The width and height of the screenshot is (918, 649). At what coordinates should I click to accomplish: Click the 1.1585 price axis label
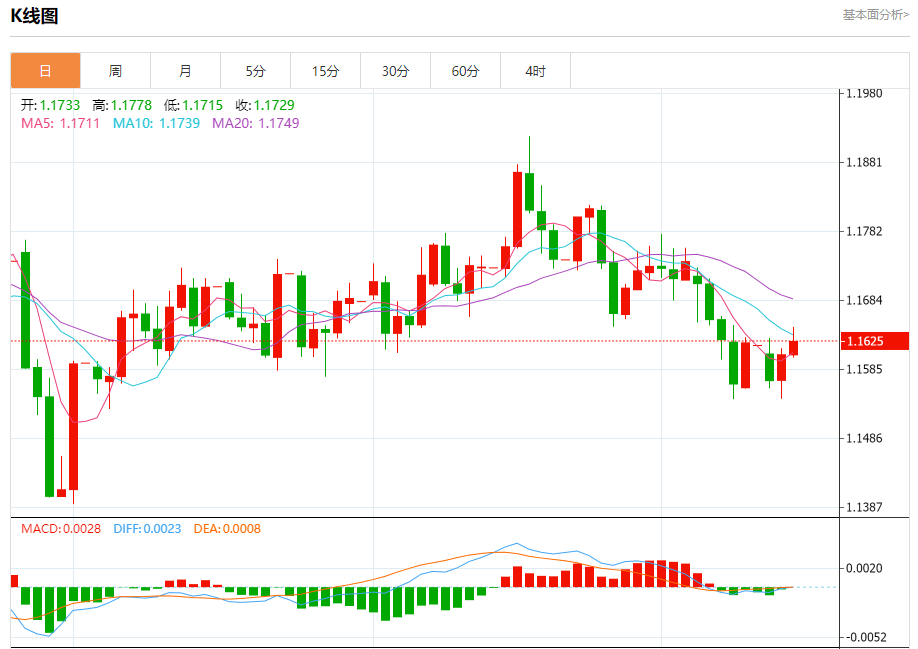[864, 369]
